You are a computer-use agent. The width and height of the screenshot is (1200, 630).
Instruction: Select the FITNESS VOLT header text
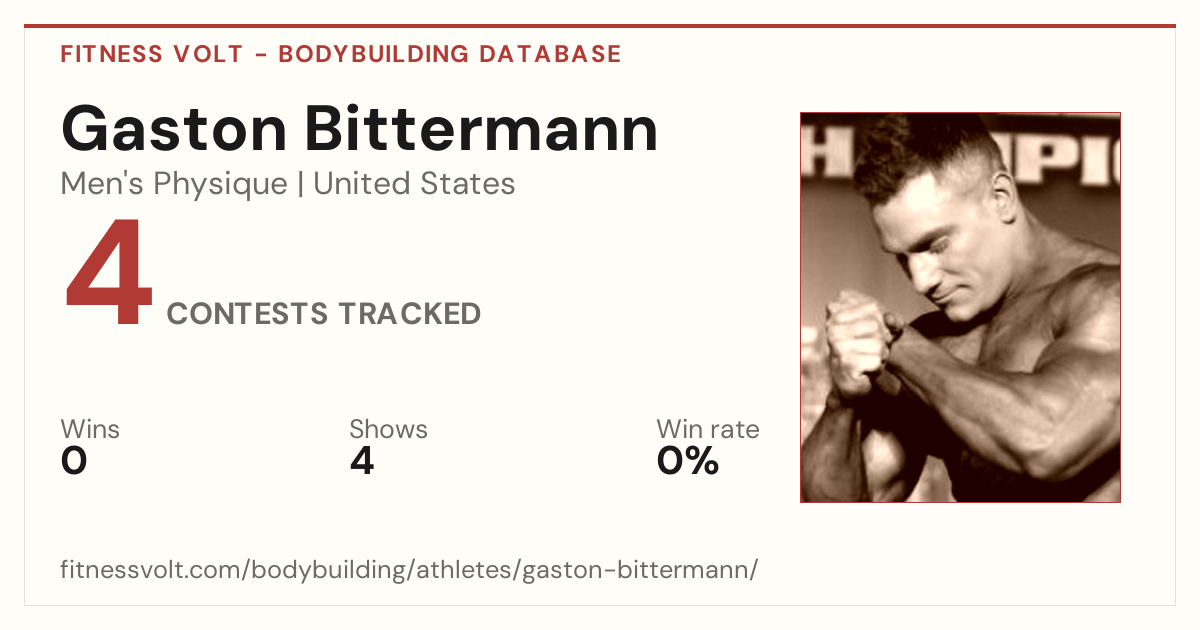[x=151, y=54]
